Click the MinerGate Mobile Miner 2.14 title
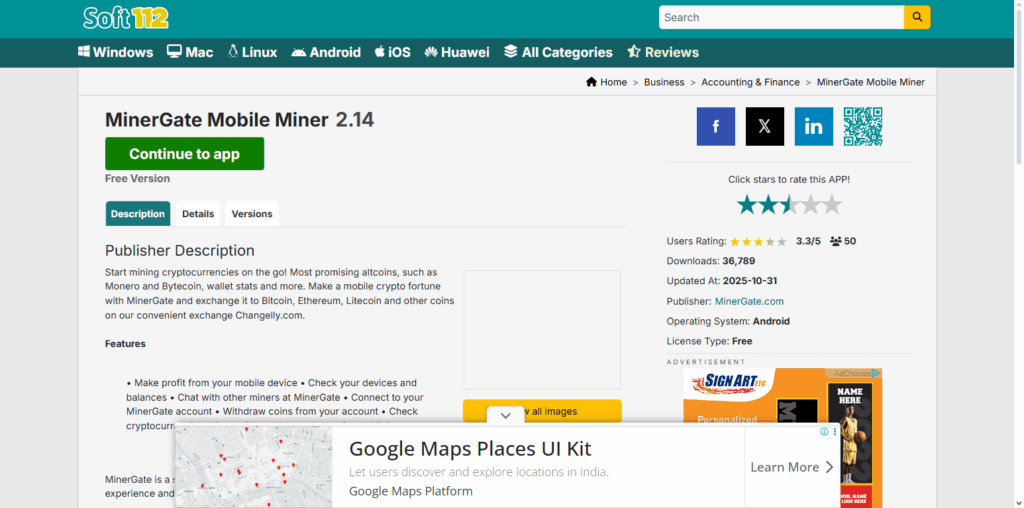This screenshot has width=1024, height=508. point(240,120)
